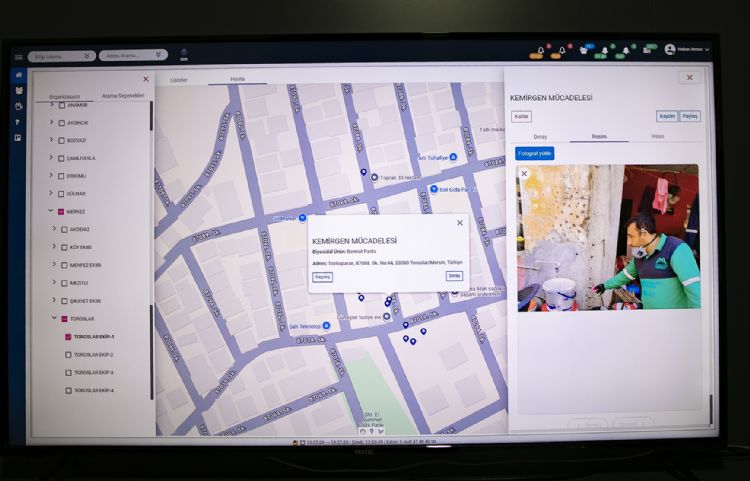Screen dimensions: 750x481
Task: Remove the uploaded photo with its X
Action: (524, 174)
